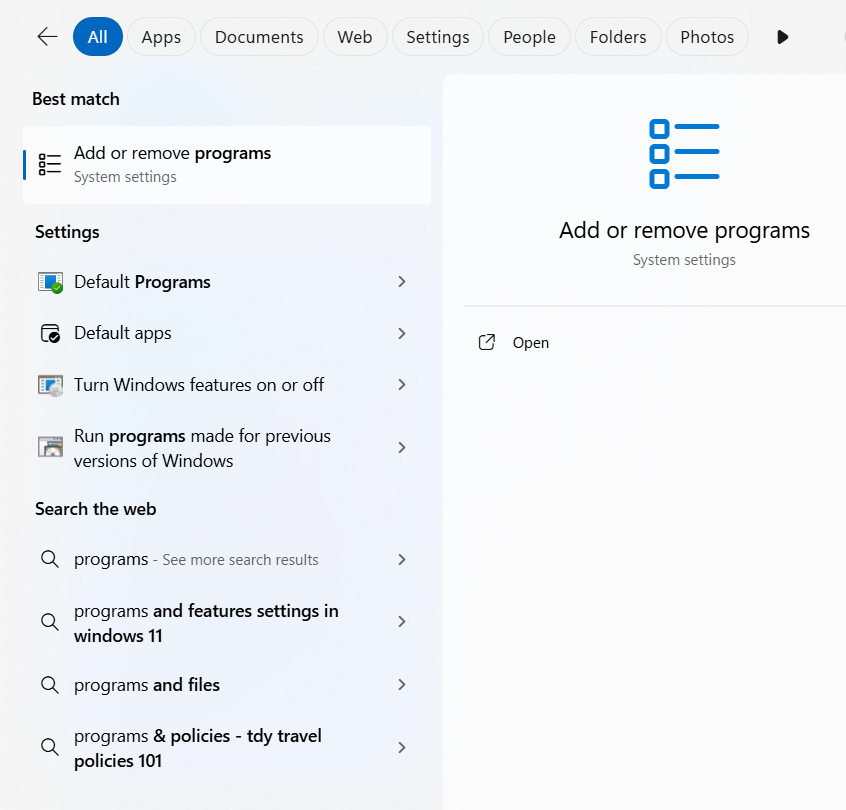The height and width of the screenshot is (810, 846).
Task: Open 'programs and features settings' web suggestion
Action: 206,623
